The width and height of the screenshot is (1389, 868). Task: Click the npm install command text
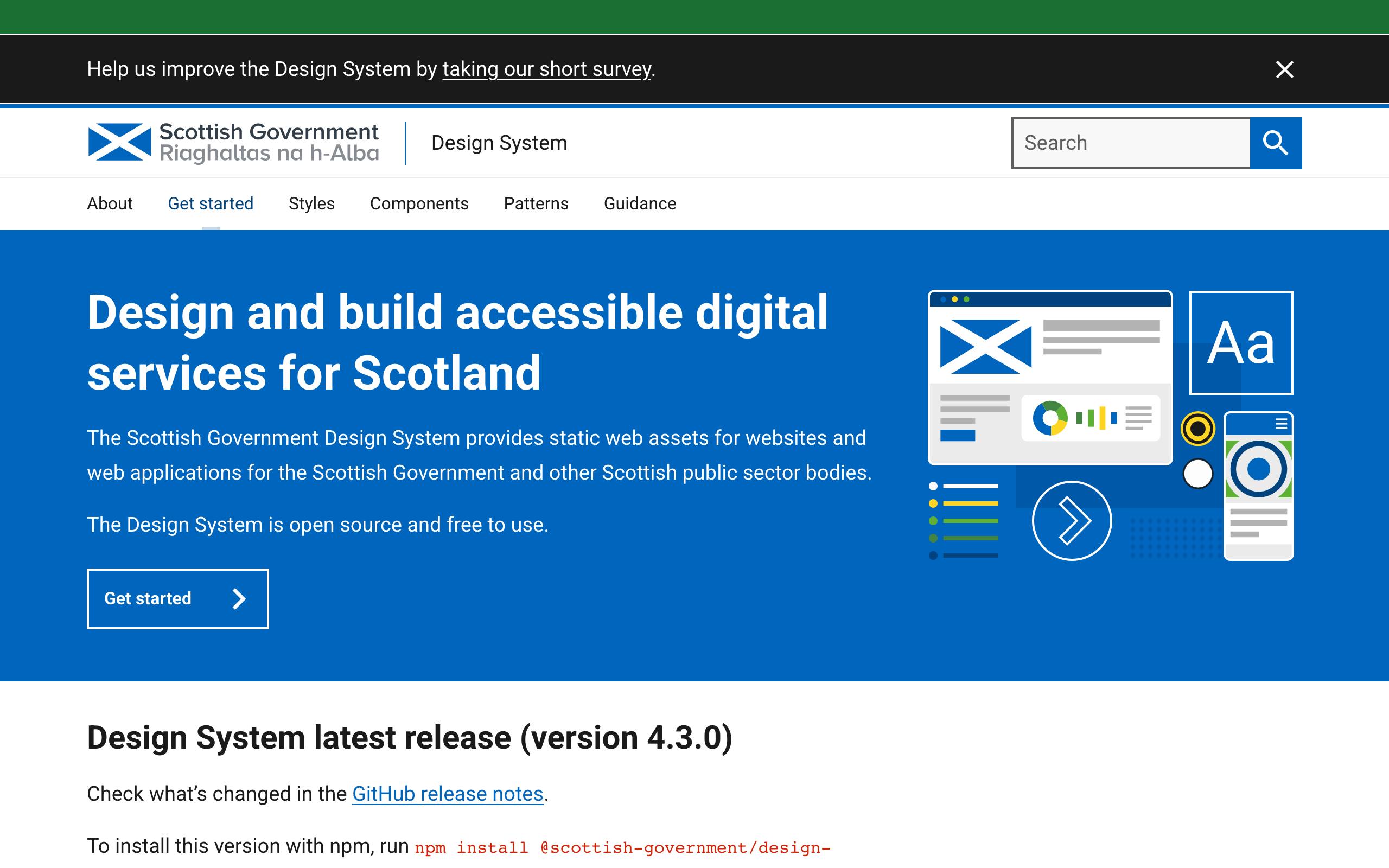tap(623, 848)
